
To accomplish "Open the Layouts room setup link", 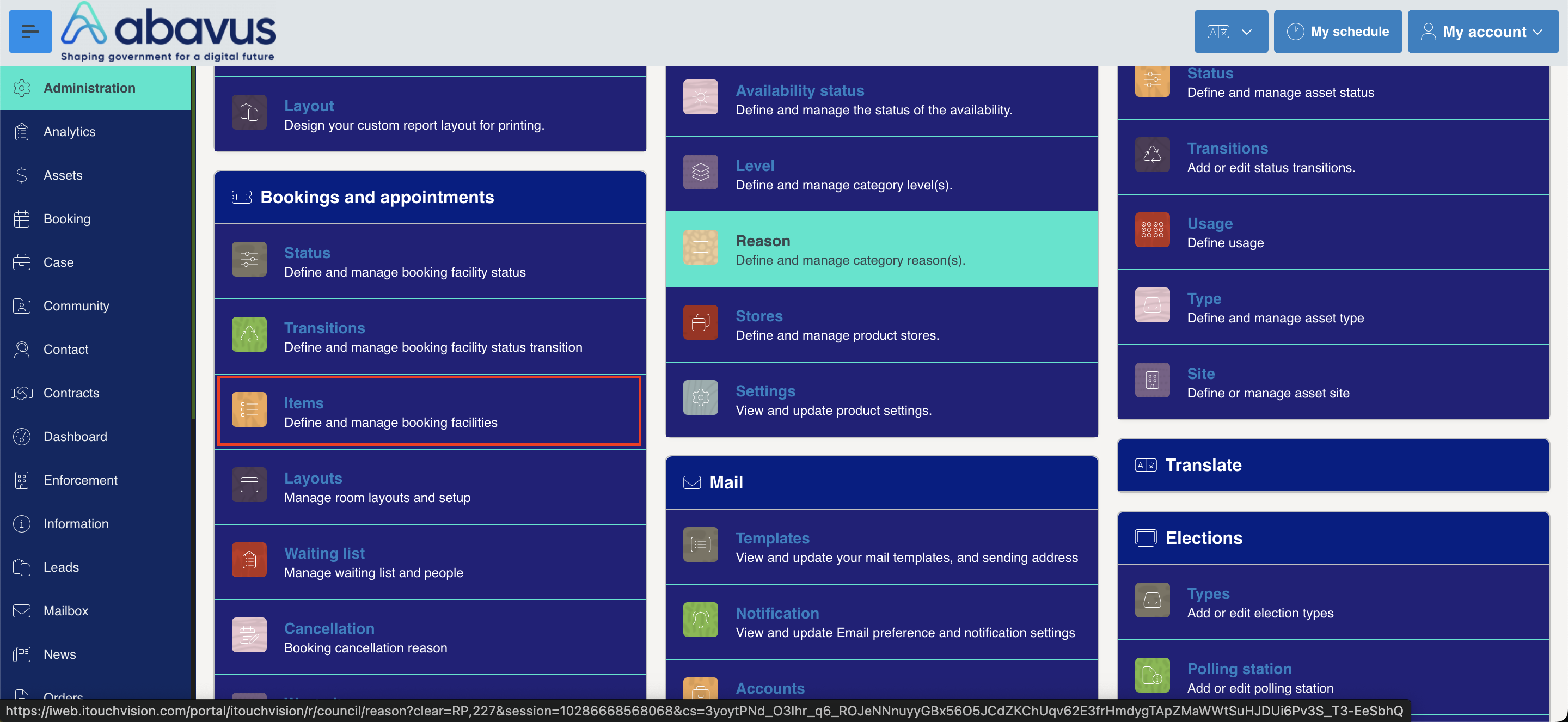I will 313,479.
